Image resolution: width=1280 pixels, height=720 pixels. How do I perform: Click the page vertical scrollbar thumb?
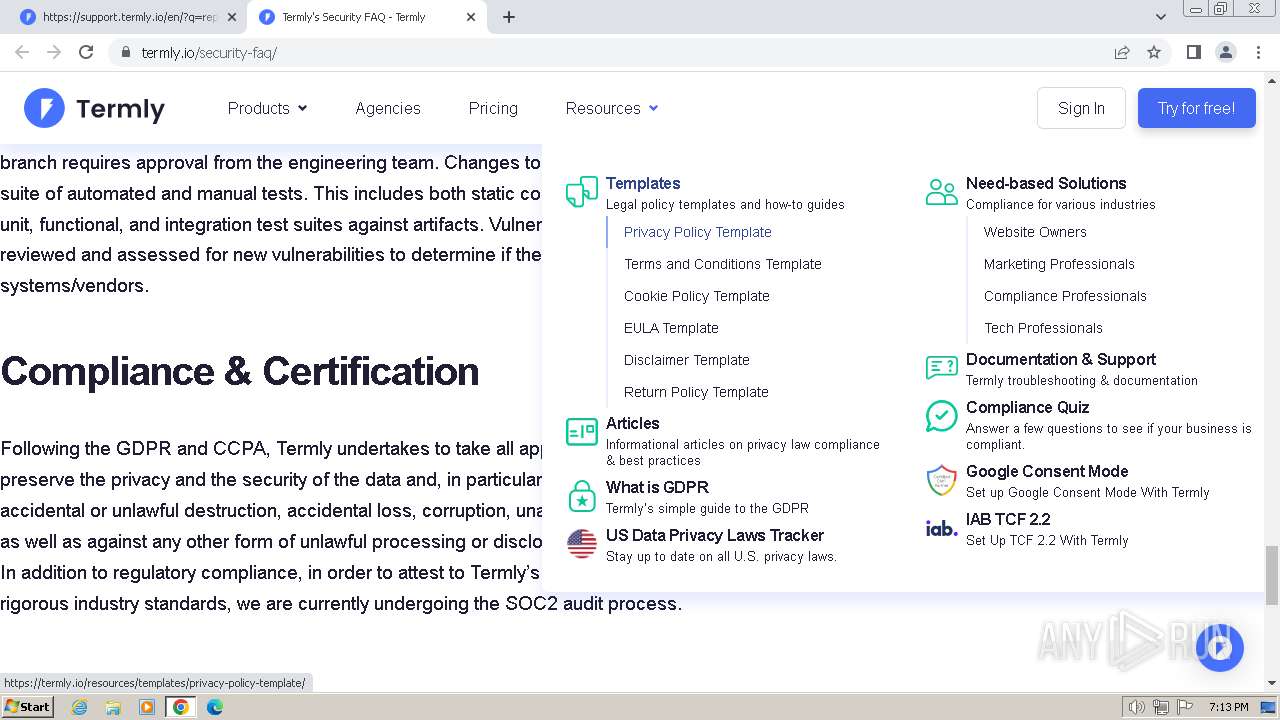coord(1272,575)
